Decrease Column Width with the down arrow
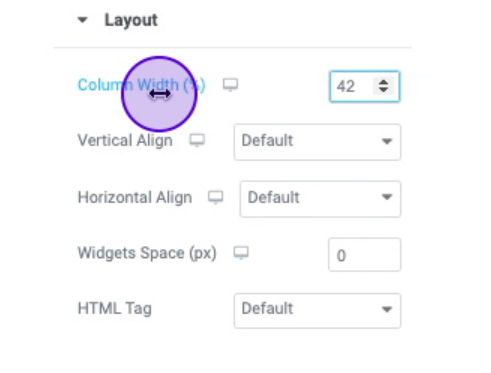 tap(383, 90)
